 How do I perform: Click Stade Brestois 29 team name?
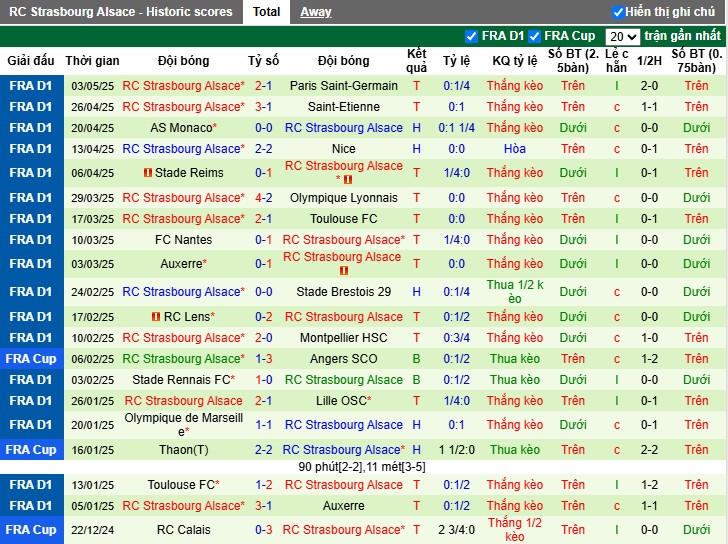(x=344, y=292)
